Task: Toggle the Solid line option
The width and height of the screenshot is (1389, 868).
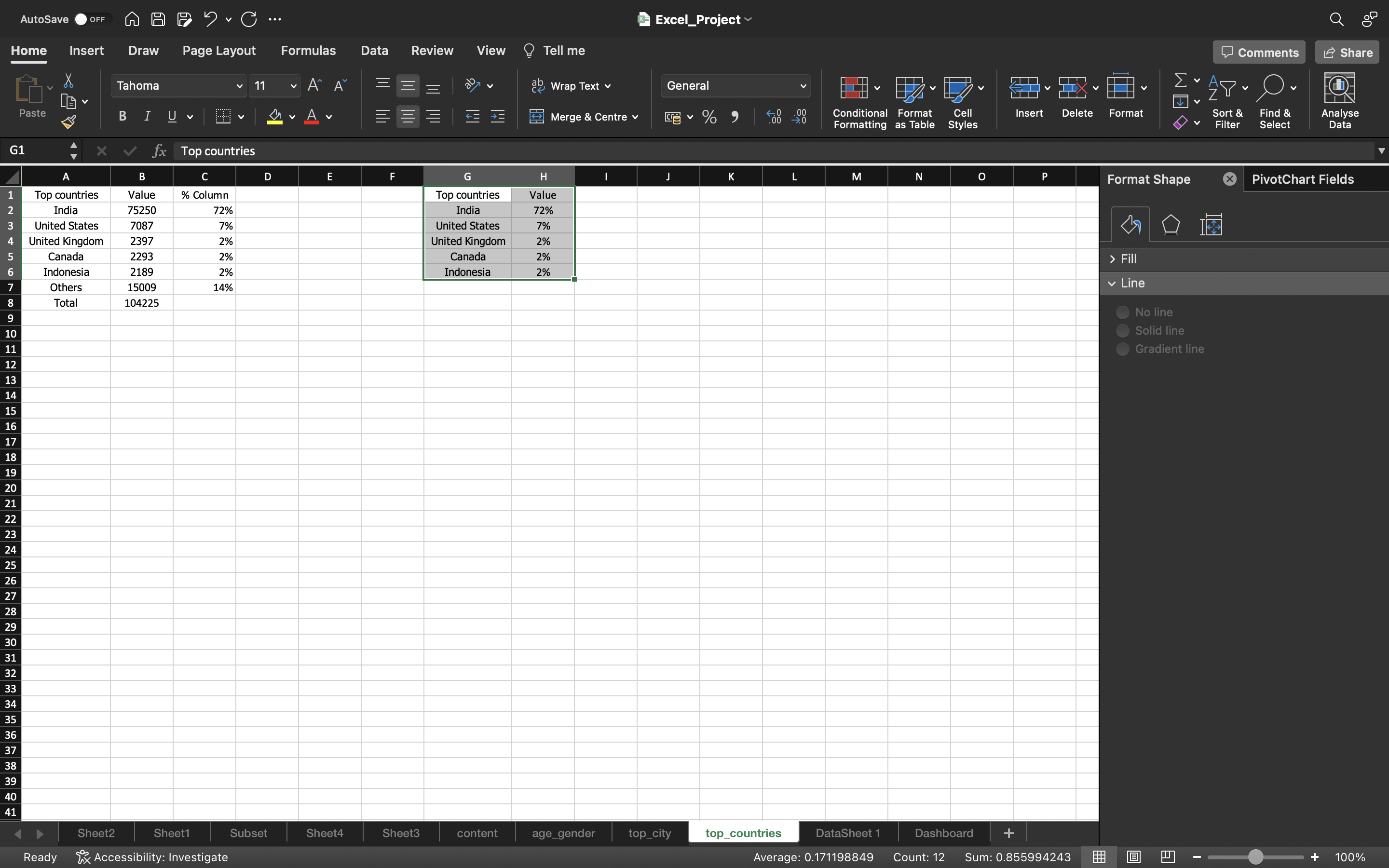Action: click(x=1123, y=330)
